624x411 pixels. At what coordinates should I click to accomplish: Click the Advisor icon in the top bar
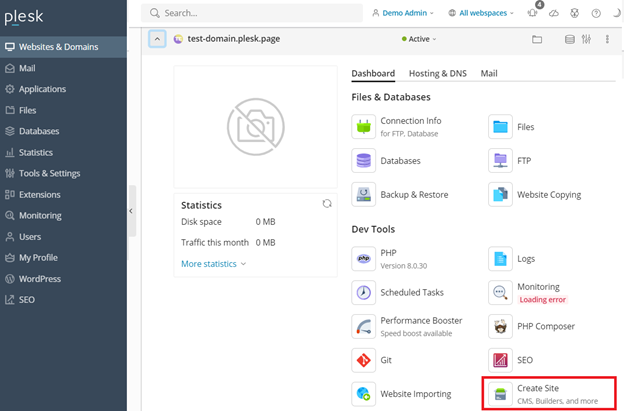574,13
